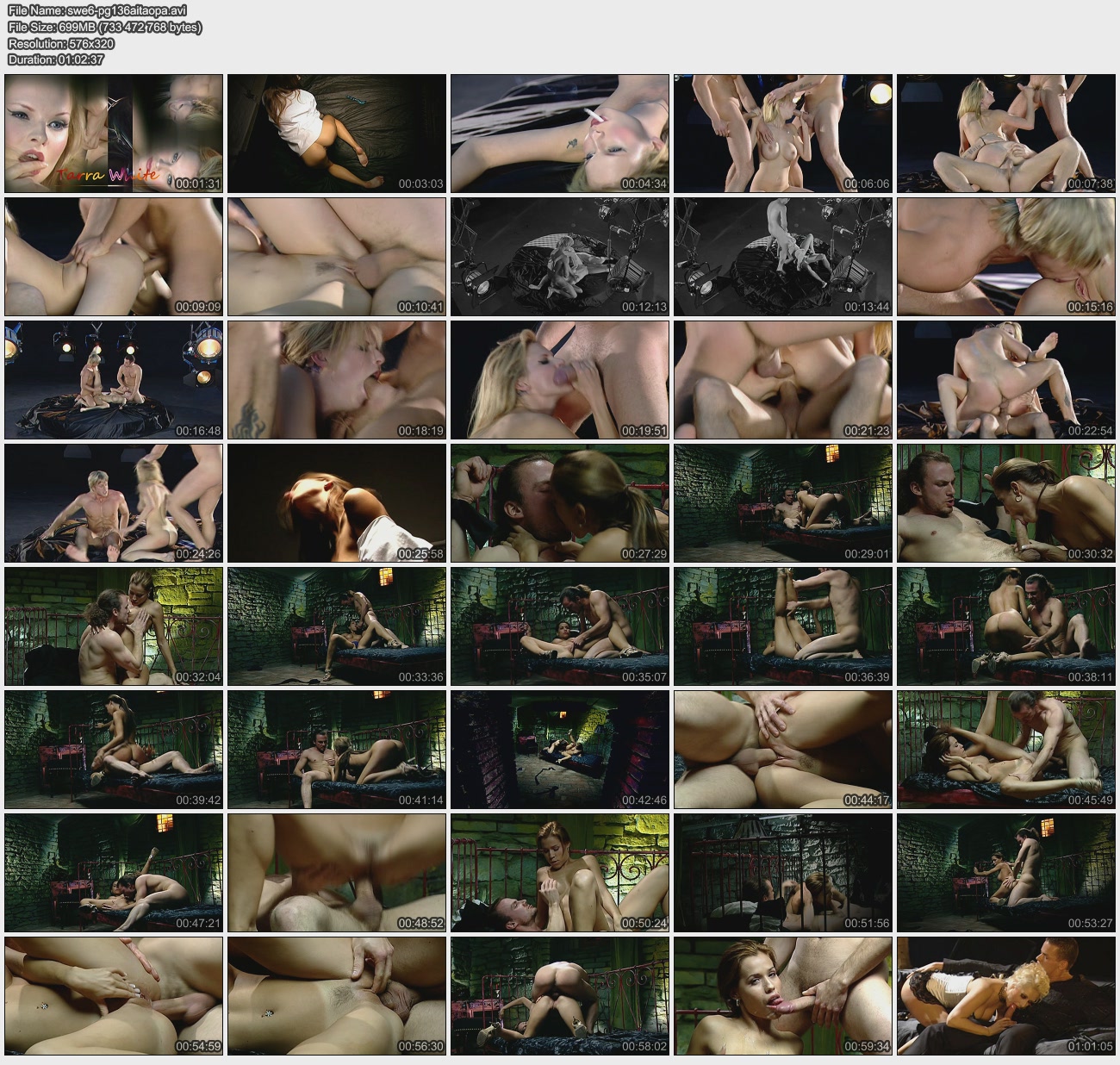Select the thumbnail stamped 00:42:46
The image size is (1120, 1065).
pos(559,750)
